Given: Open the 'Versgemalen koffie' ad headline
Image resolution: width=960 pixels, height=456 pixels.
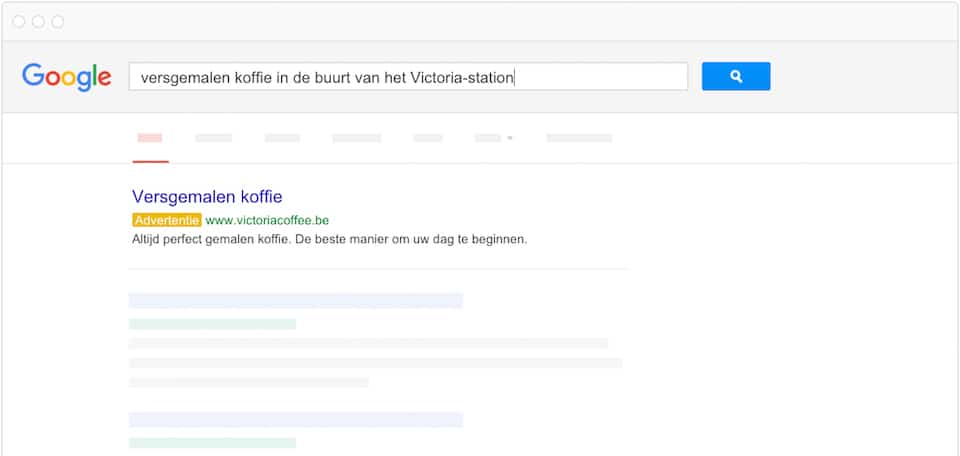Looking at the screenshot, I should [207, 196].
